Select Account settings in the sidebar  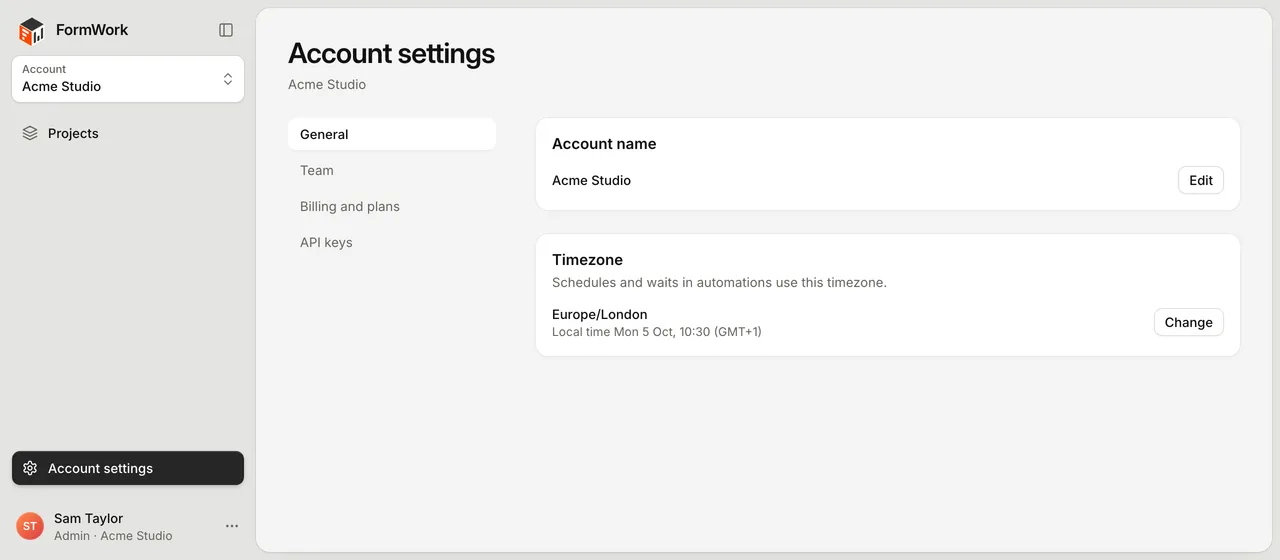pos(128,468)
